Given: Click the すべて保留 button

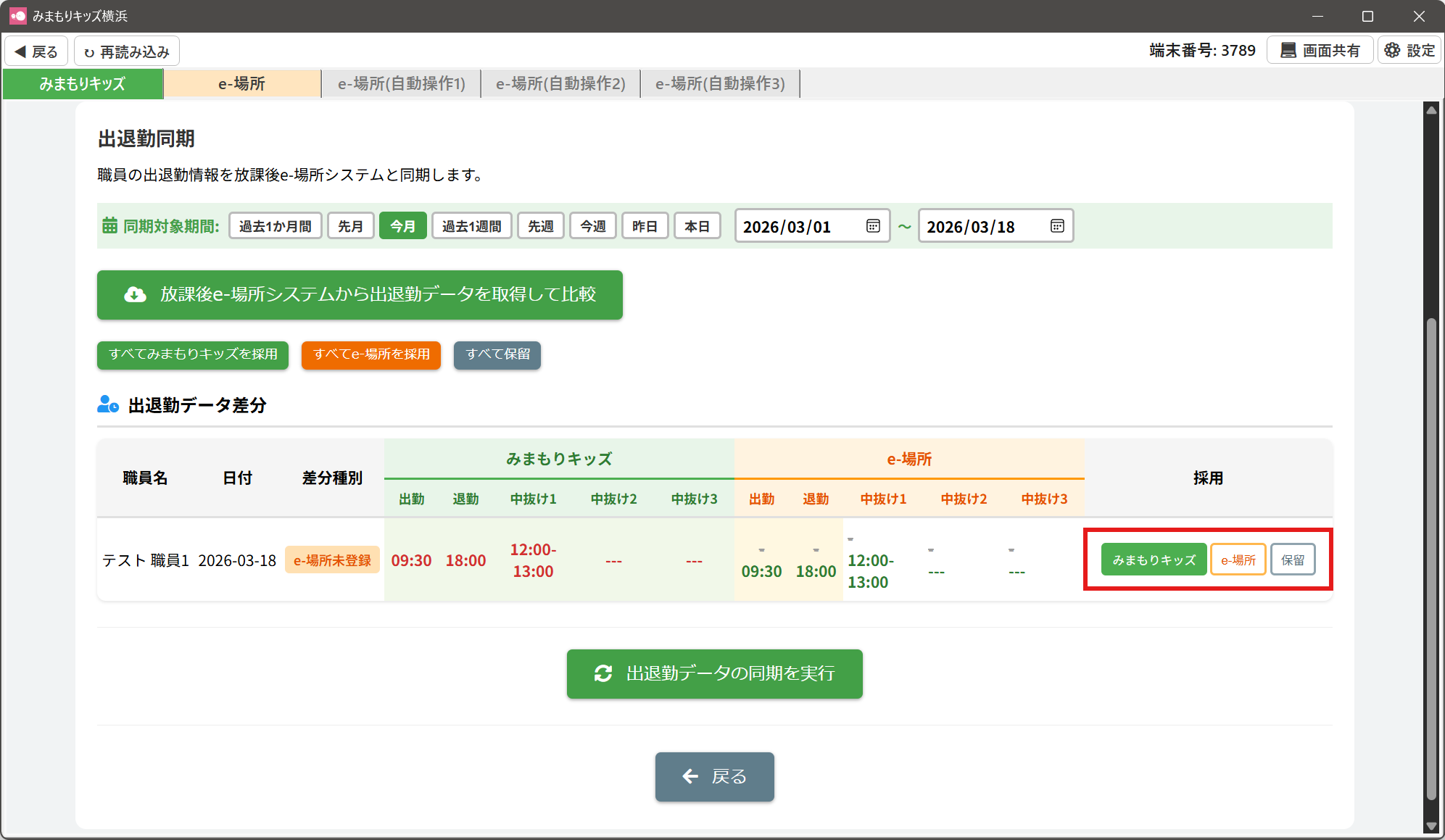Looking at the screenshot, I should point(497,354).
